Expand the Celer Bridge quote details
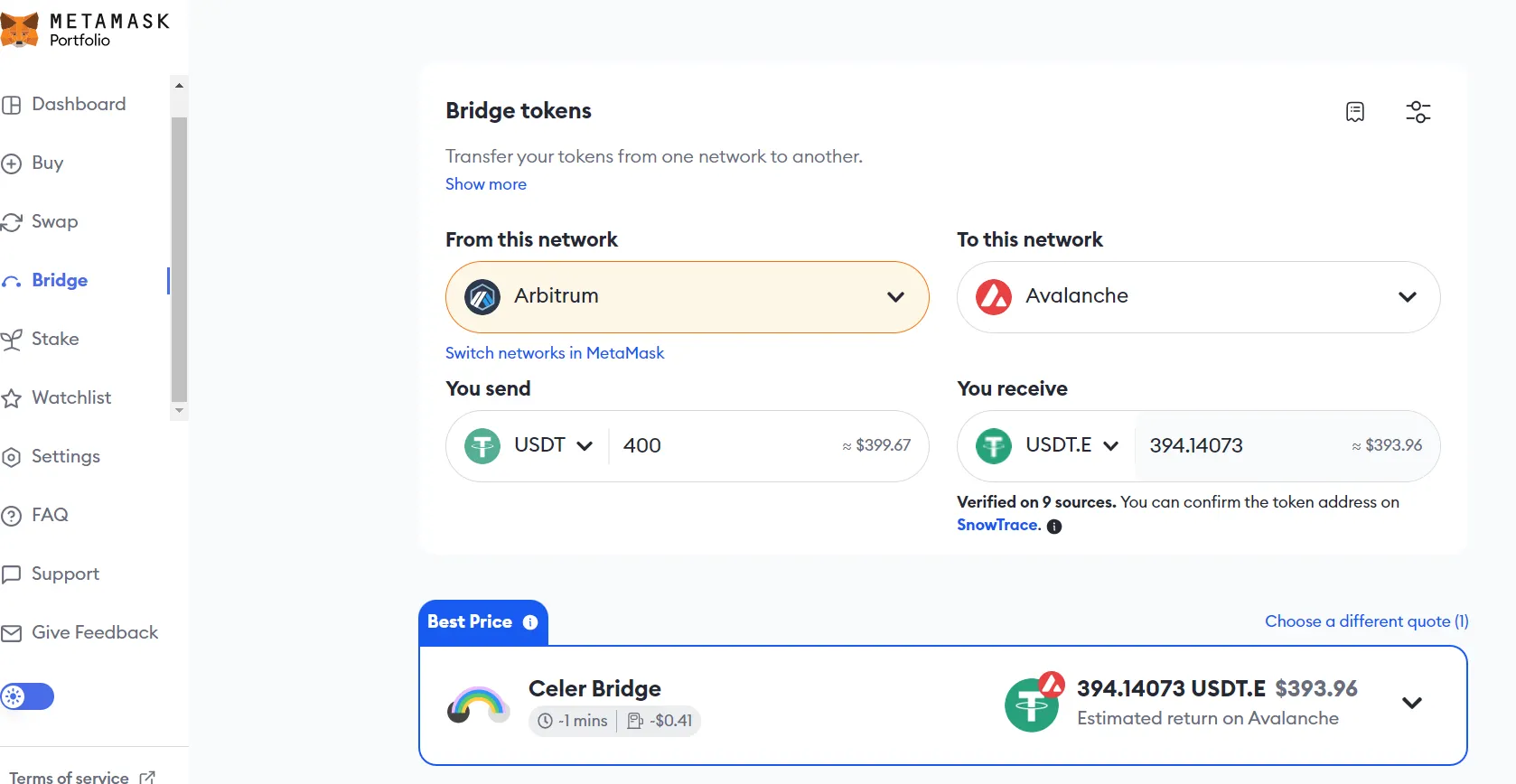The image size is (1516, 784). pos(1411,703)
